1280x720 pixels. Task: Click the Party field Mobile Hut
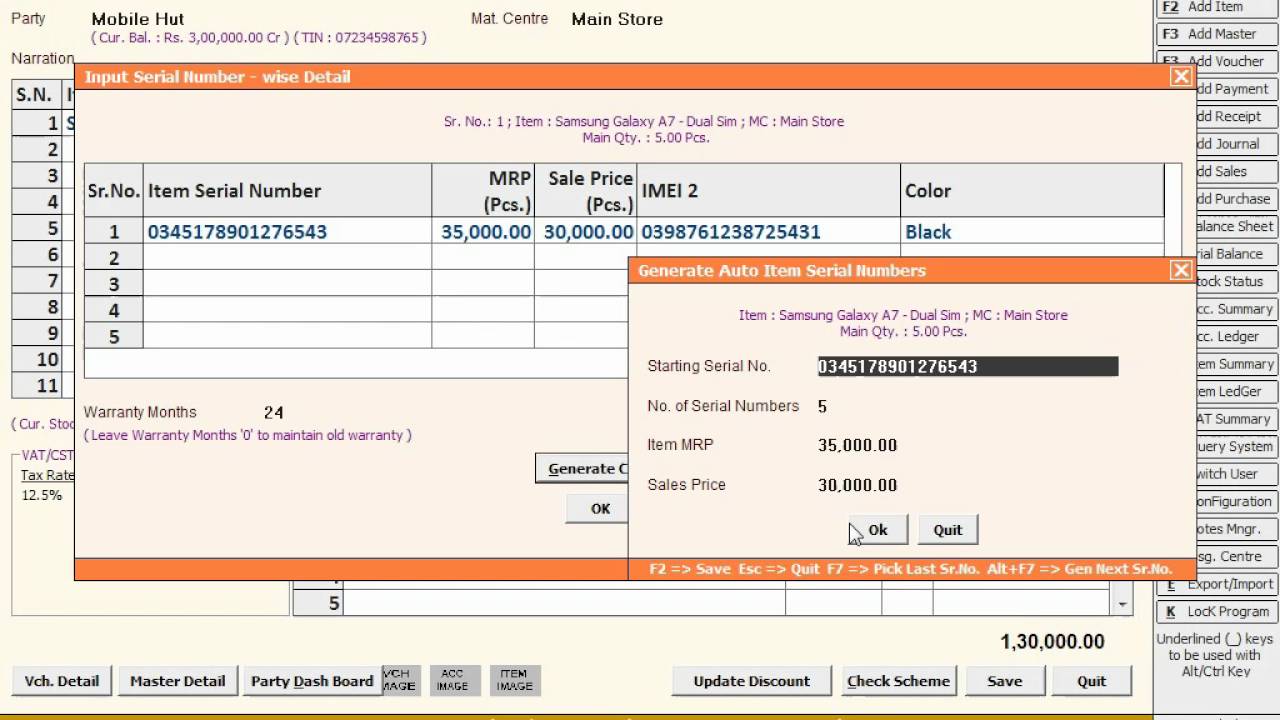point(138,19)
